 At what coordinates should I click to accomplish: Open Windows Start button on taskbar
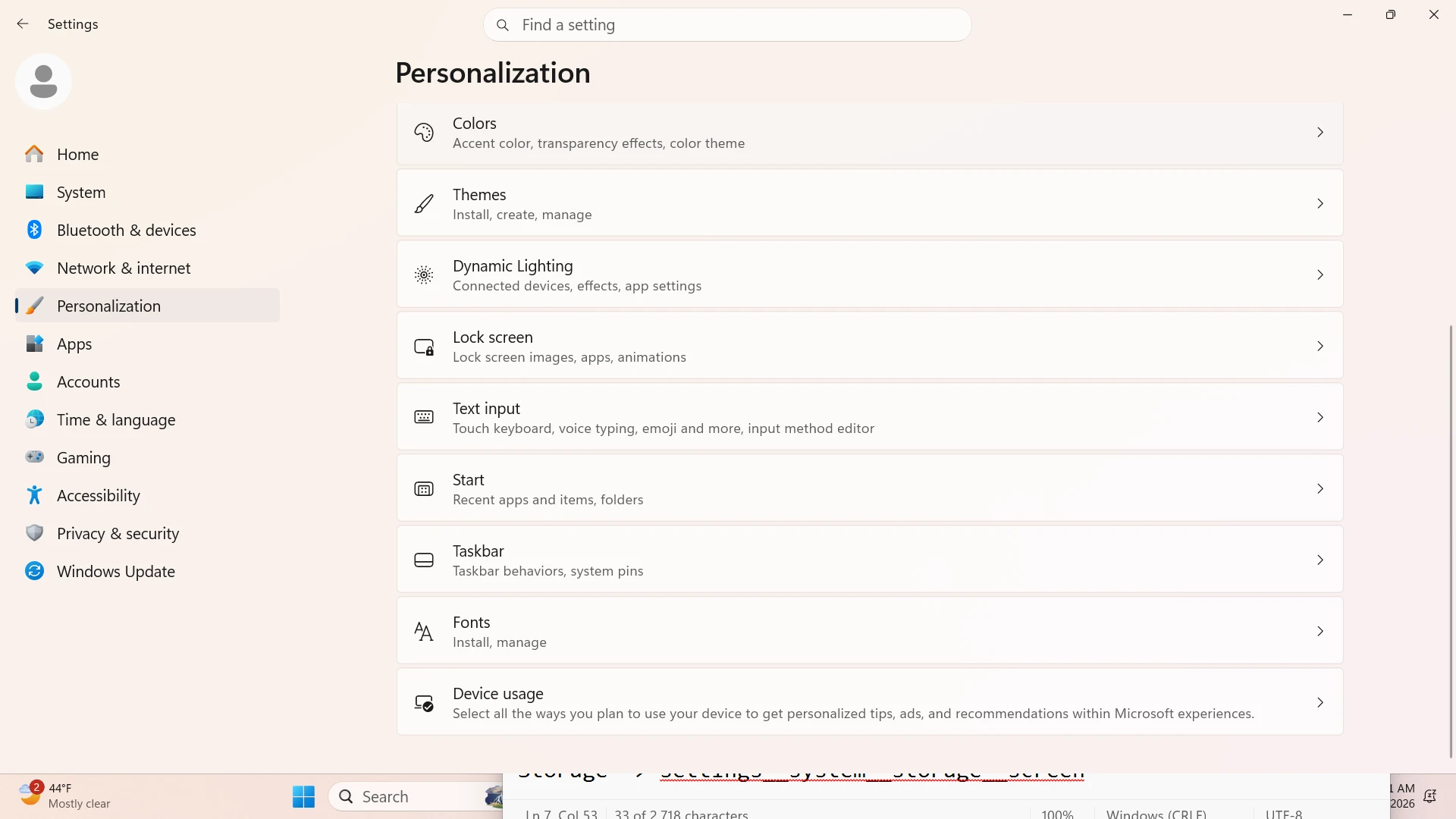click(x=303, y=796)
